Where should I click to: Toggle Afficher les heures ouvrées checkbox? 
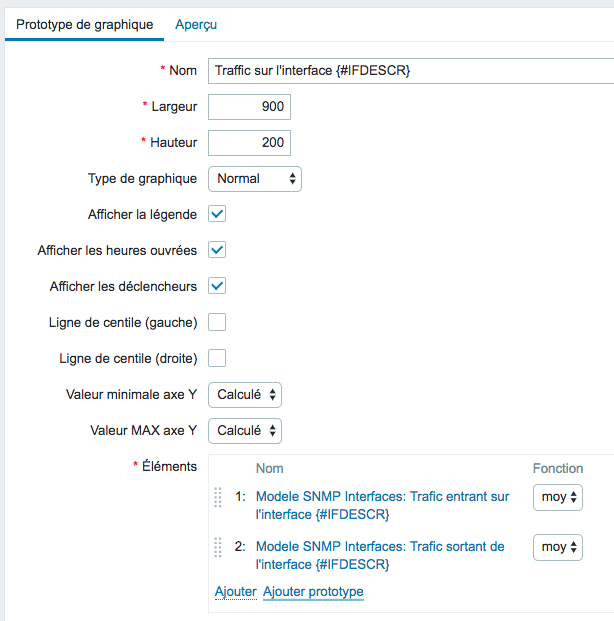(217, 250)
